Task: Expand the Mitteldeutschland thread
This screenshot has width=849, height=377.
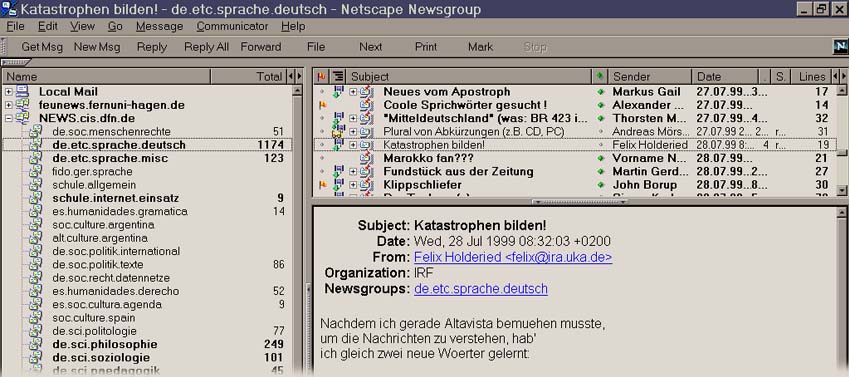Action: pos(353,119)
